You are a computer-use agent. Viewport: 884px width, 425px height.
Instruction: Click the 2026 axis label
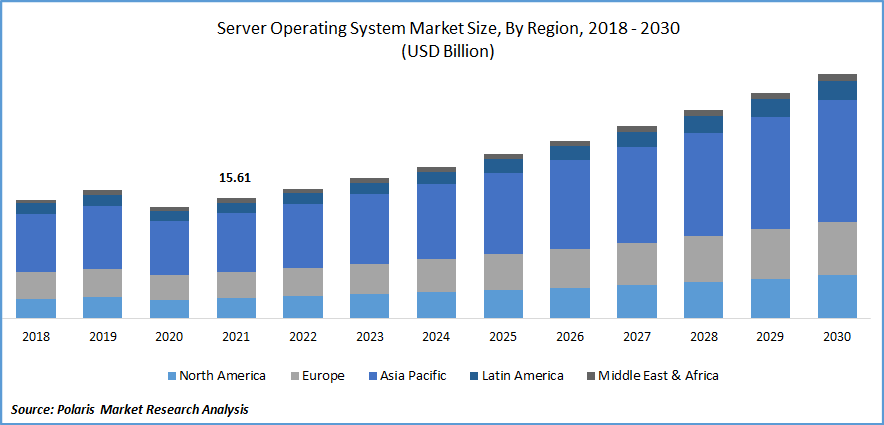(x=570, y=337)
